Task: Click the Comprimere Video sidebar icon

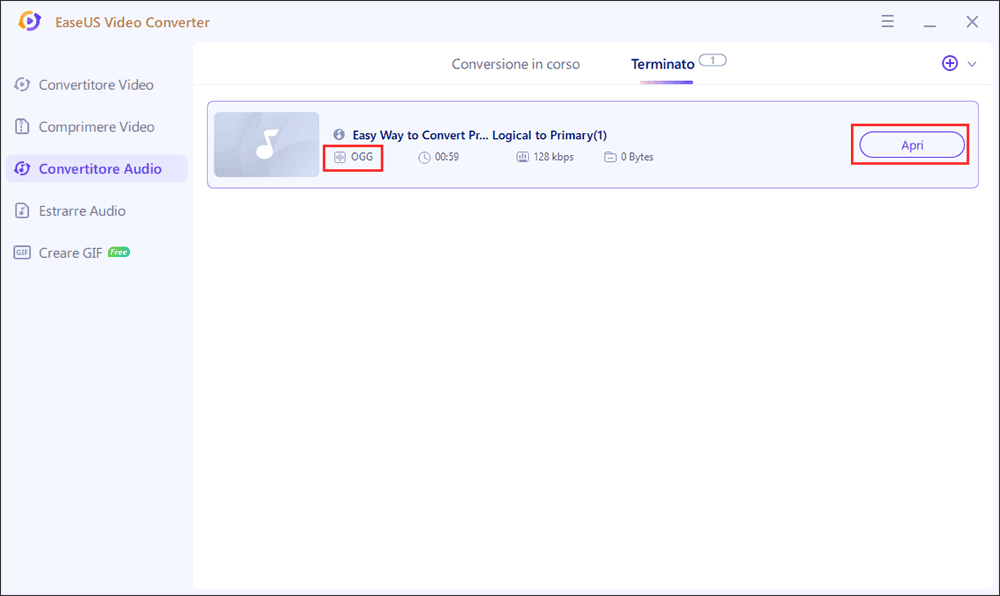Action: (x=22, y=126)
